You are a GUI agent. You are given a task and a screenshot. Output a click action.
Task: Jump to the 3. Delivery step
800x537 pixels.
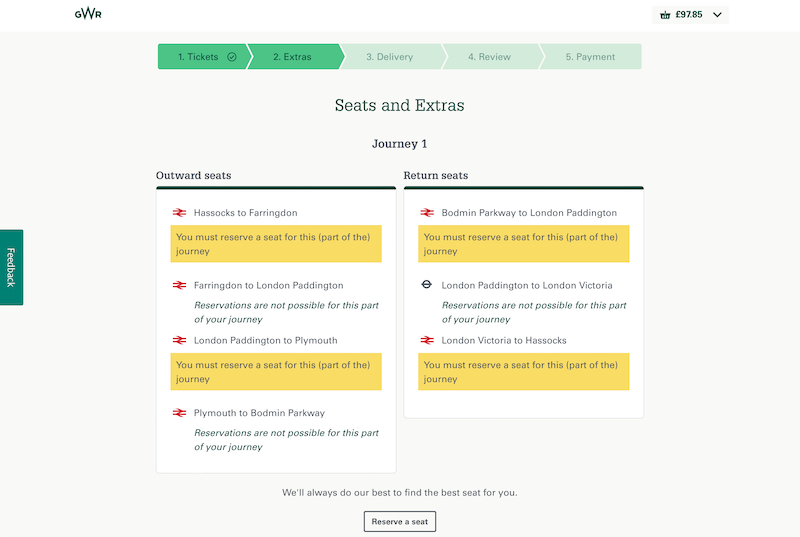pyautogui.click(x=389, y=57)
